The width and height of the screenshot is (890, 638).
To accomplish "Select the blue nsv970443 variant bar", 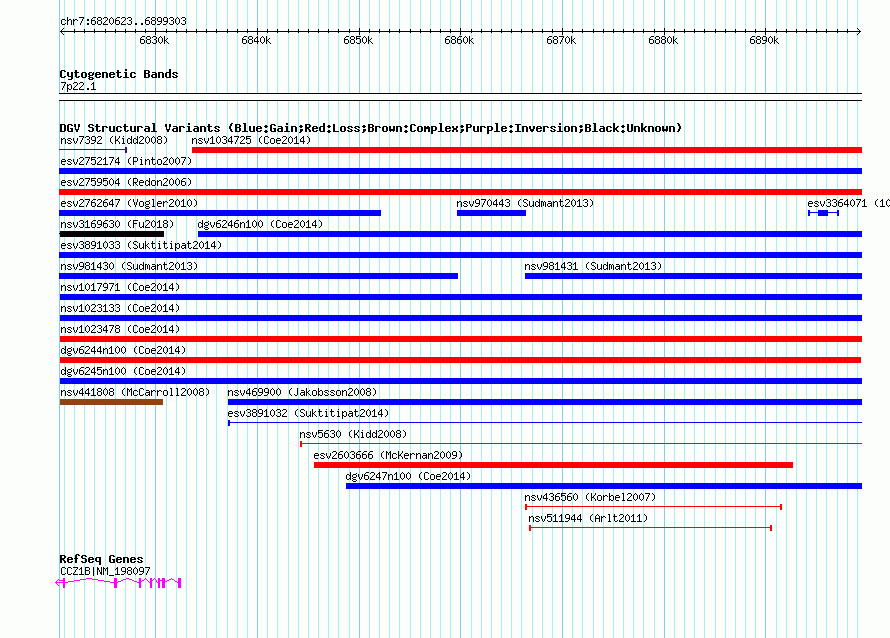I will pyautogui.click(x=491, y=213).
